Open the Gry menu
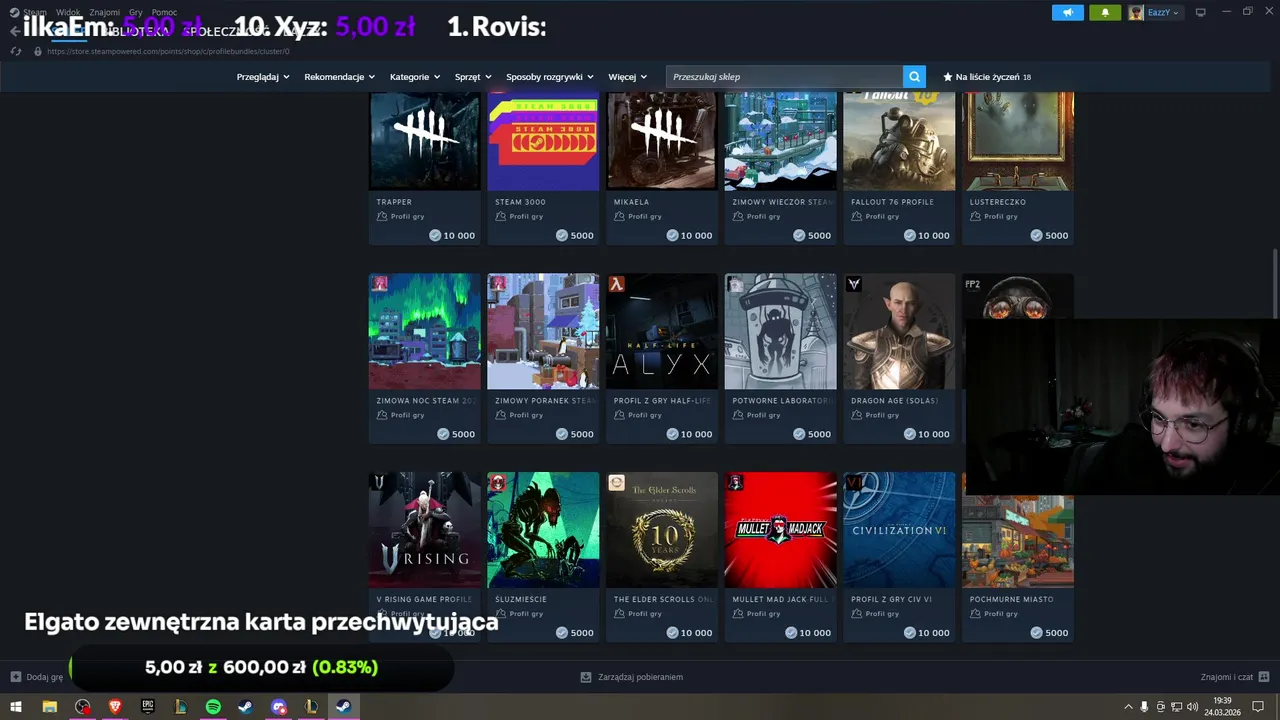 [136, 12]
